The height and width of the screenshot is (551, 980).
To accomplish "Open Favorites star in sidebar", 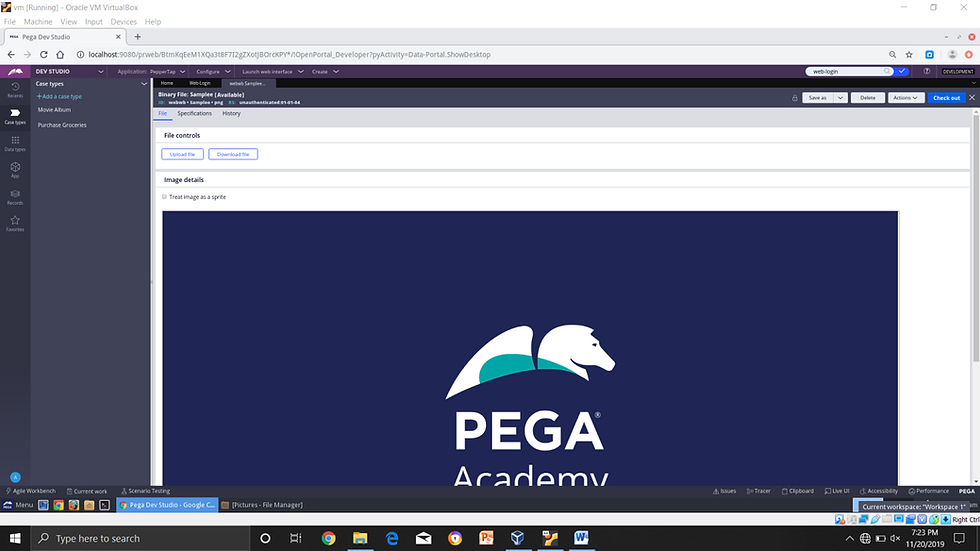I will coord(15,223).
